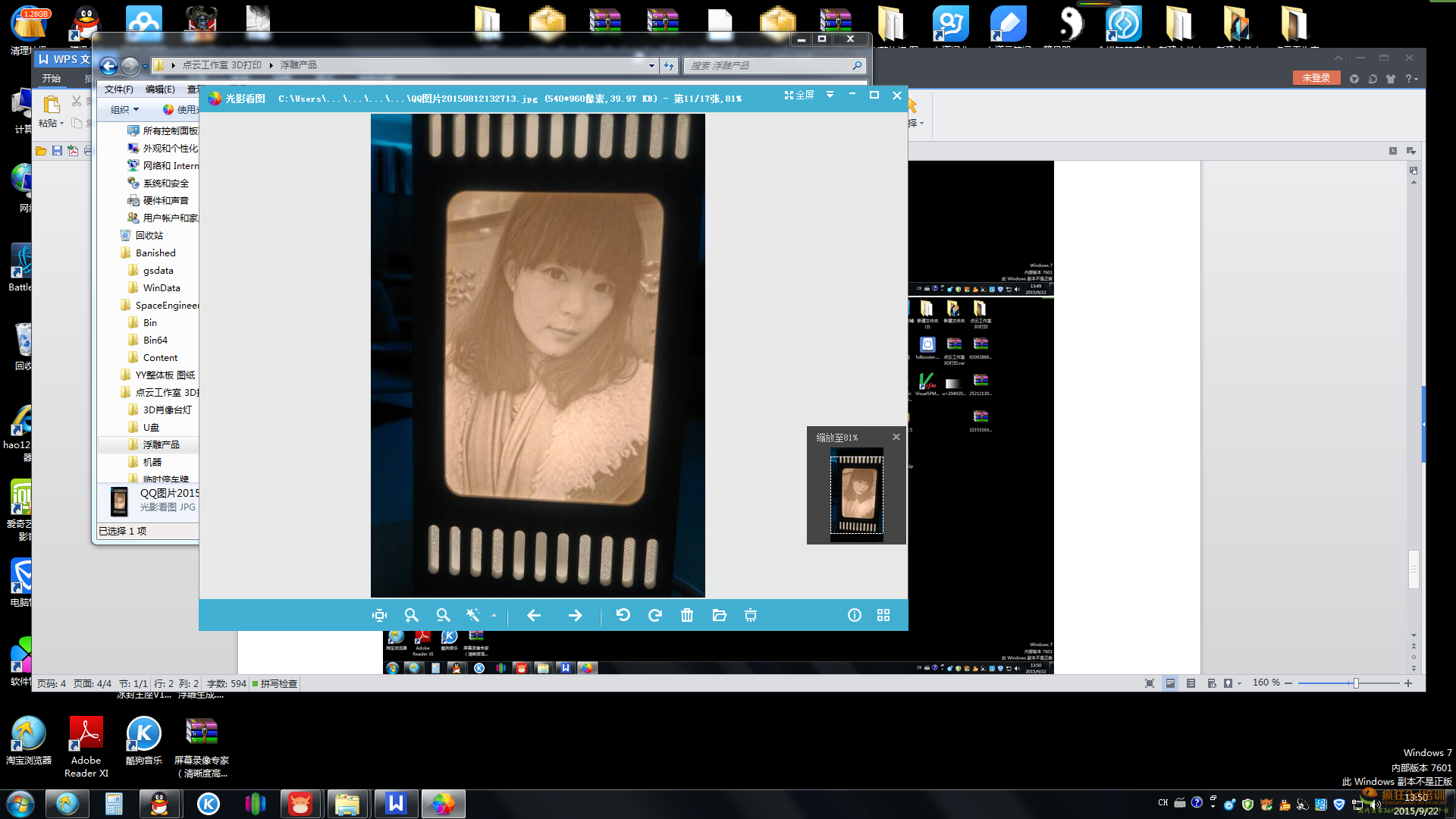Select 系统和安全 in Explorer tree
The width and height of the screenshot is (1456, 819).
click(x=165, y=184)
